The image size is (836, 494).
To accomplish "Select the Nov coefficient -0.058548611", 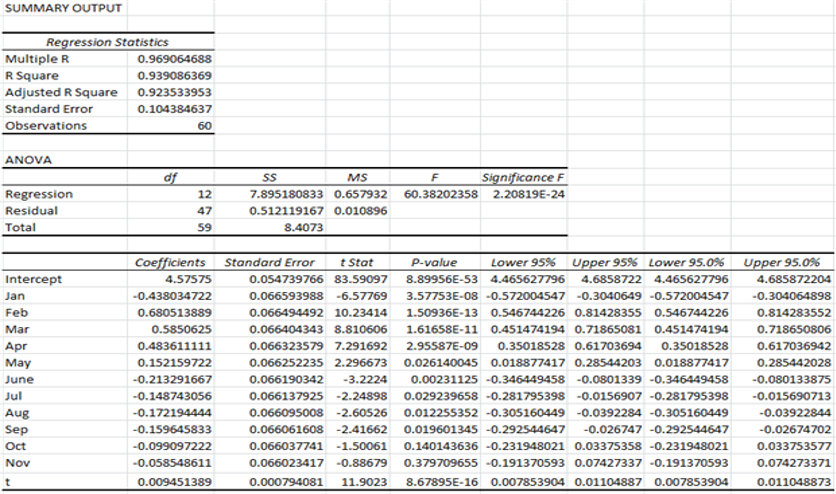I will coord(172,463).
